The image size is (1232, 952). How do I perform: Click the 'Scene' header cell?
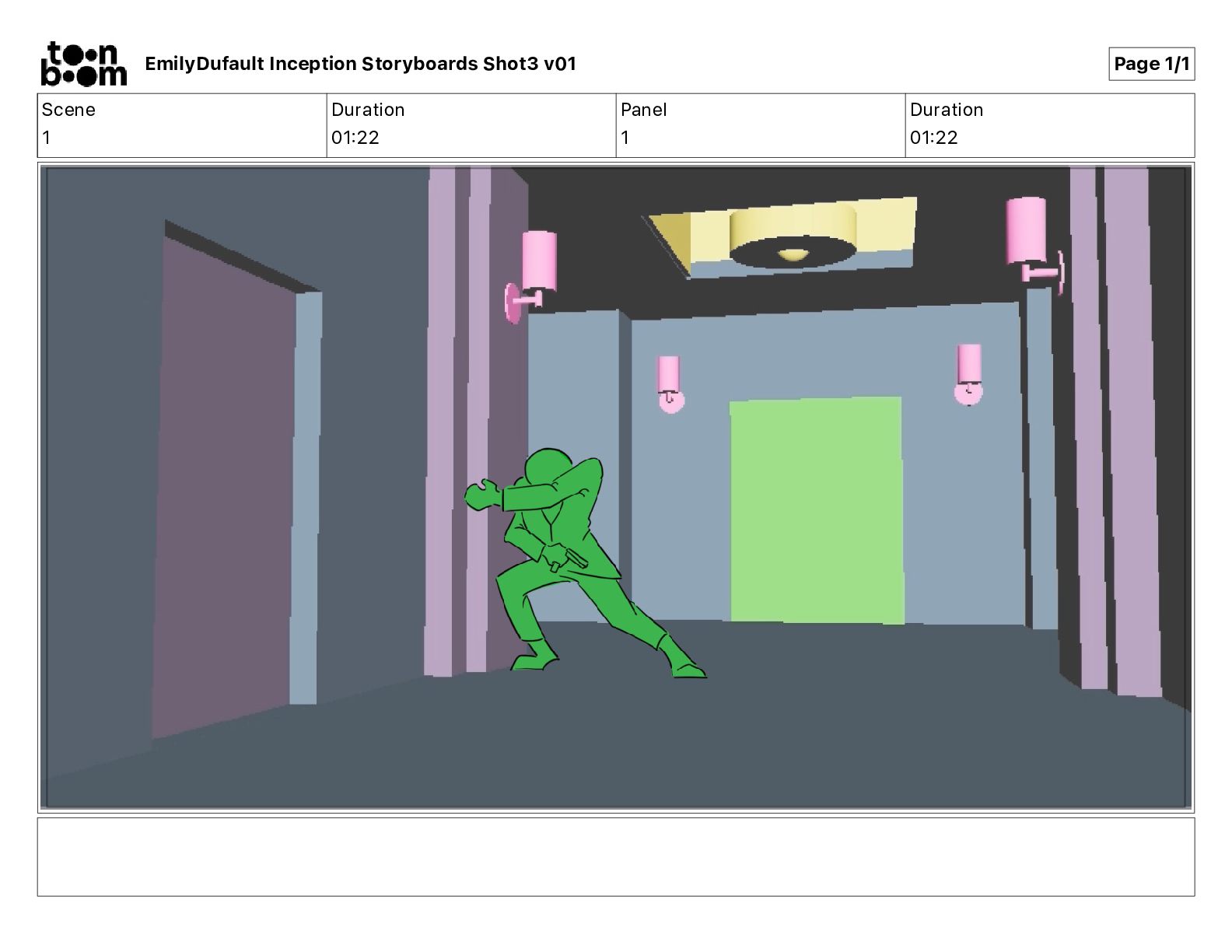(x=182, y=125)
